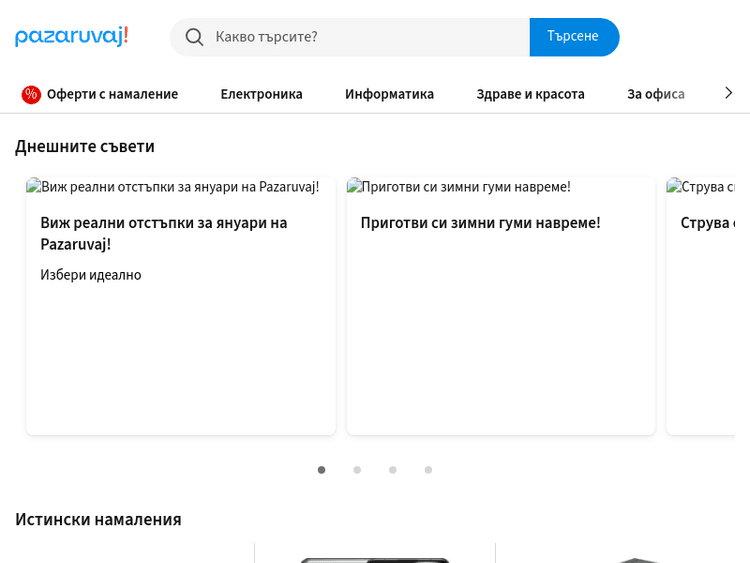
Task: Select the third carousel dot
Action: [393, 470]
